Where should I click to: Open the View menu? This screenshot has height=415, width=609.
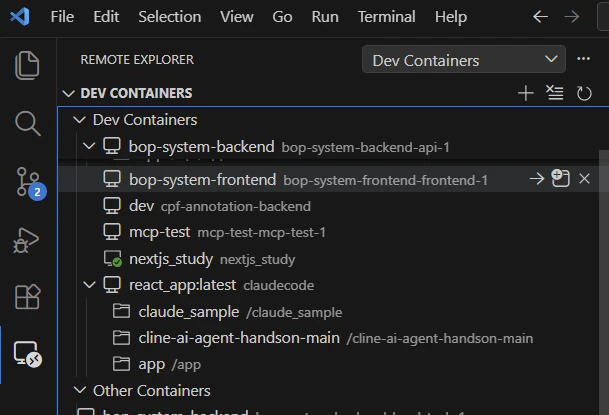pos(237,17)
